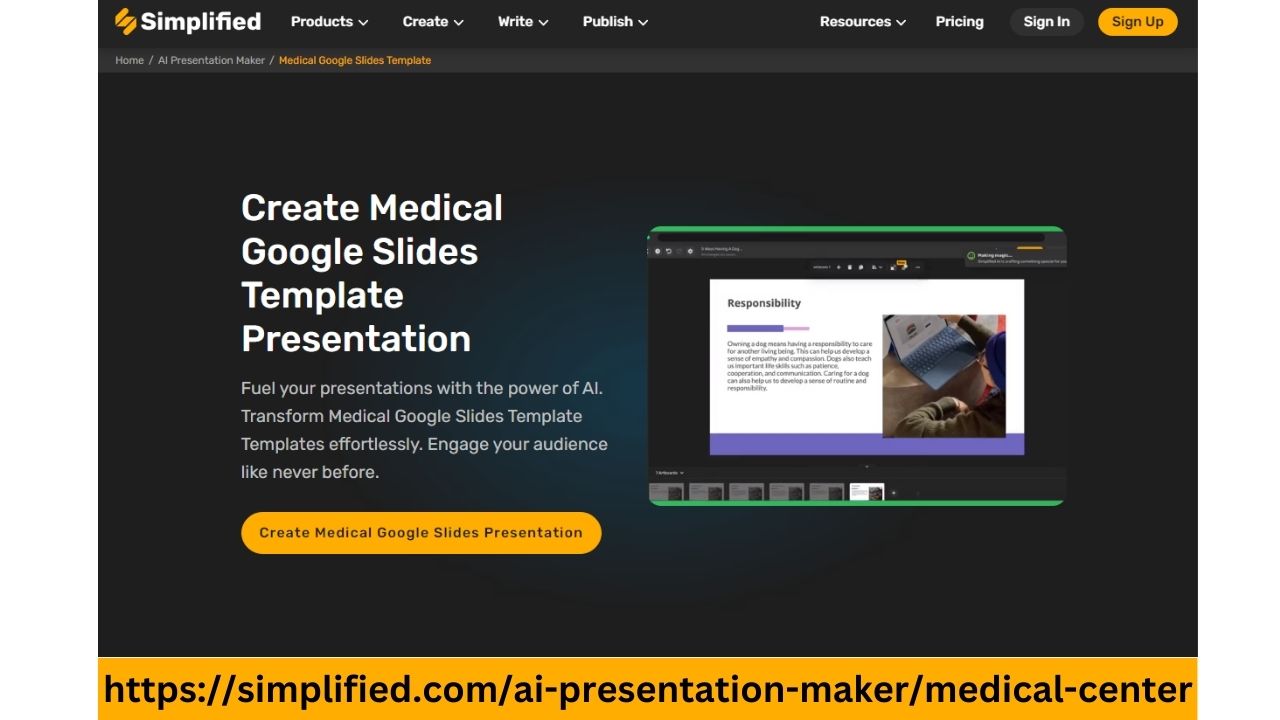
Task: Click the settings gear icon in preview
Action: (690, 251)
